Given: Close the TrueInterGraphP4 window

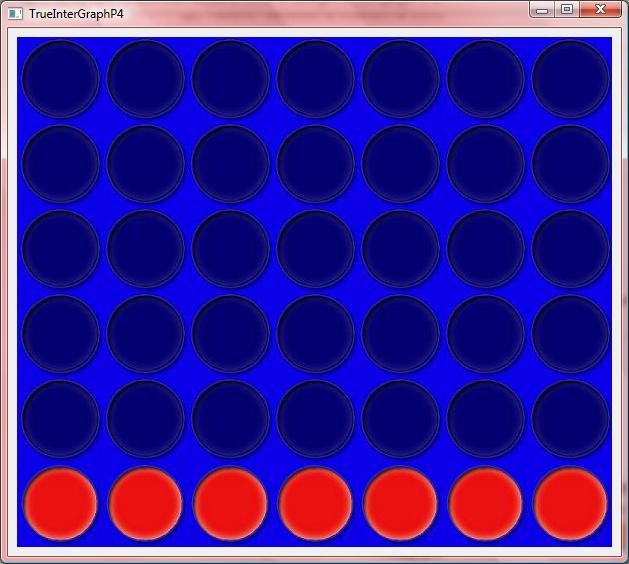Looking at the screenshot, I should coord(600,10).
